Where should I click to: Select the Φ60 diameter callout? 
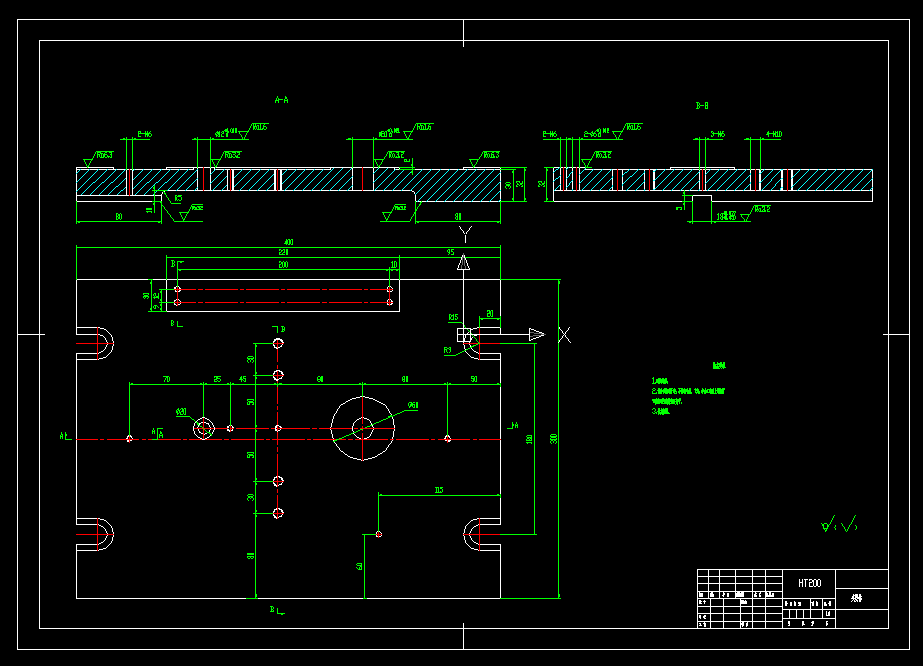[413, 405]
